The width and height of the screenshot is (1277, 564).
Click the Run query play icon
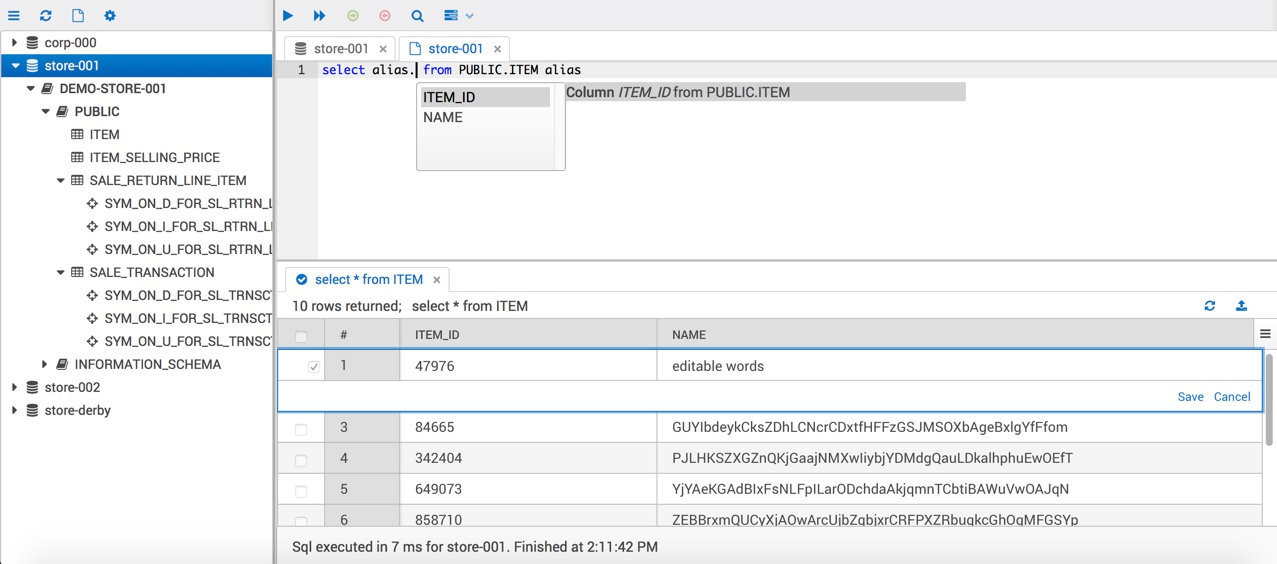(288, 16)
